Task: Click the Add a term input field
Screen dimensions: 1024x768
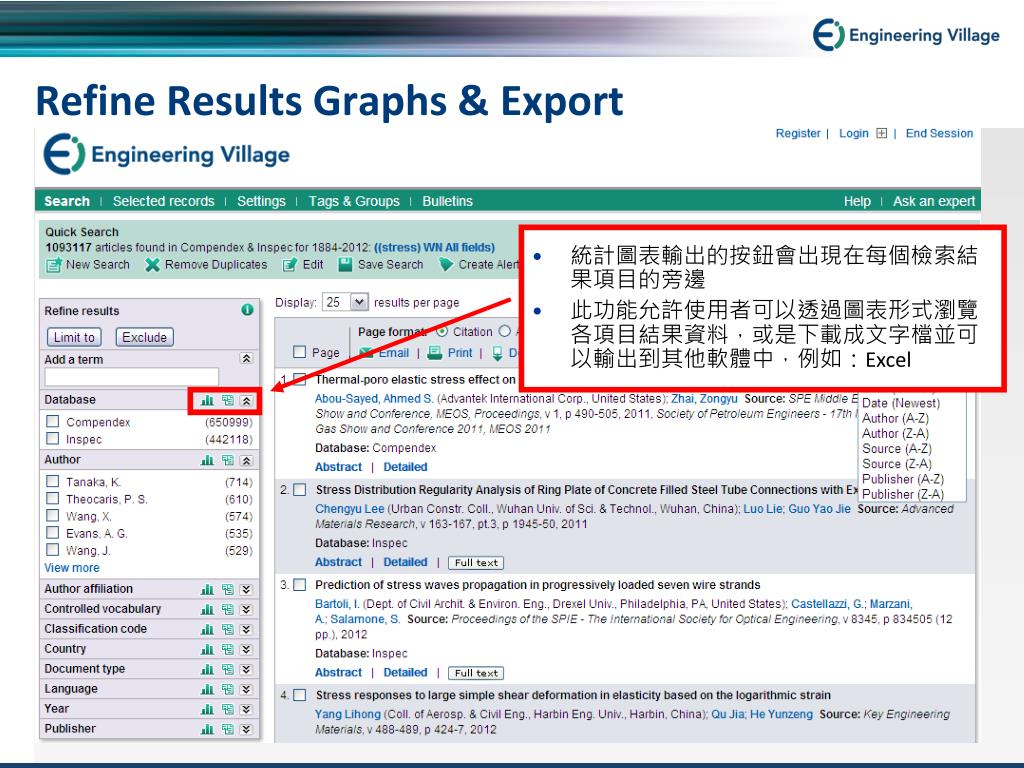Action: (x=131, y=376)
